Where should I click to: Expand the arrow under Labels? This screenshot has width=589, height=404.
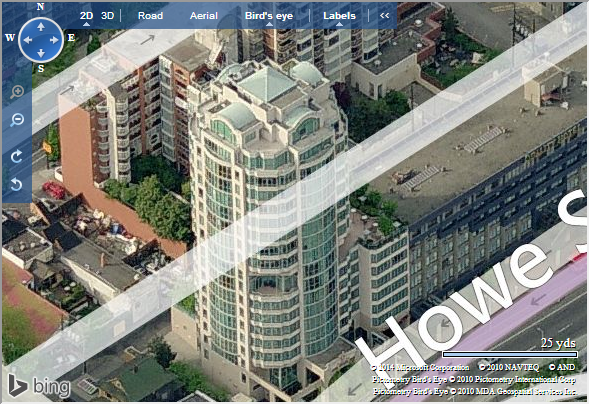339,24
